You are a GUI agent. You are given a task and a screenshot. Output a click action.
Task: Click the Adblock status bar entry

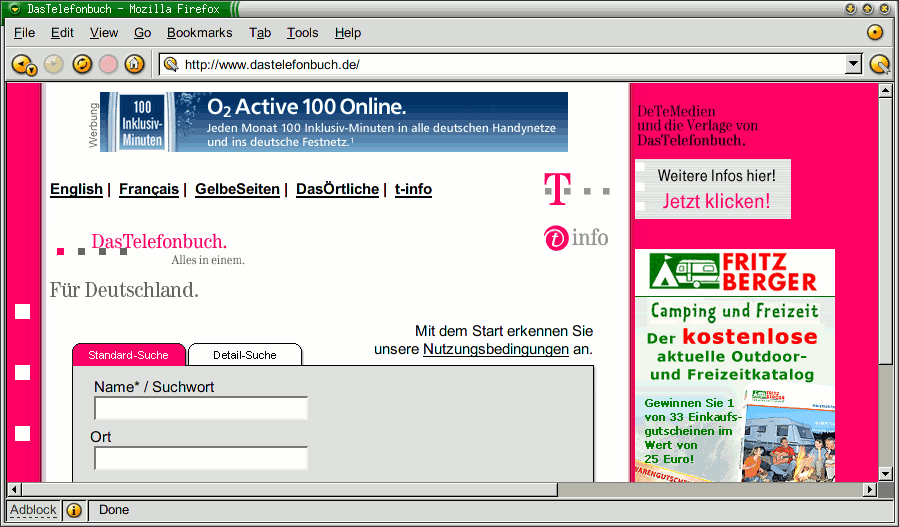(x=33, y=510)
